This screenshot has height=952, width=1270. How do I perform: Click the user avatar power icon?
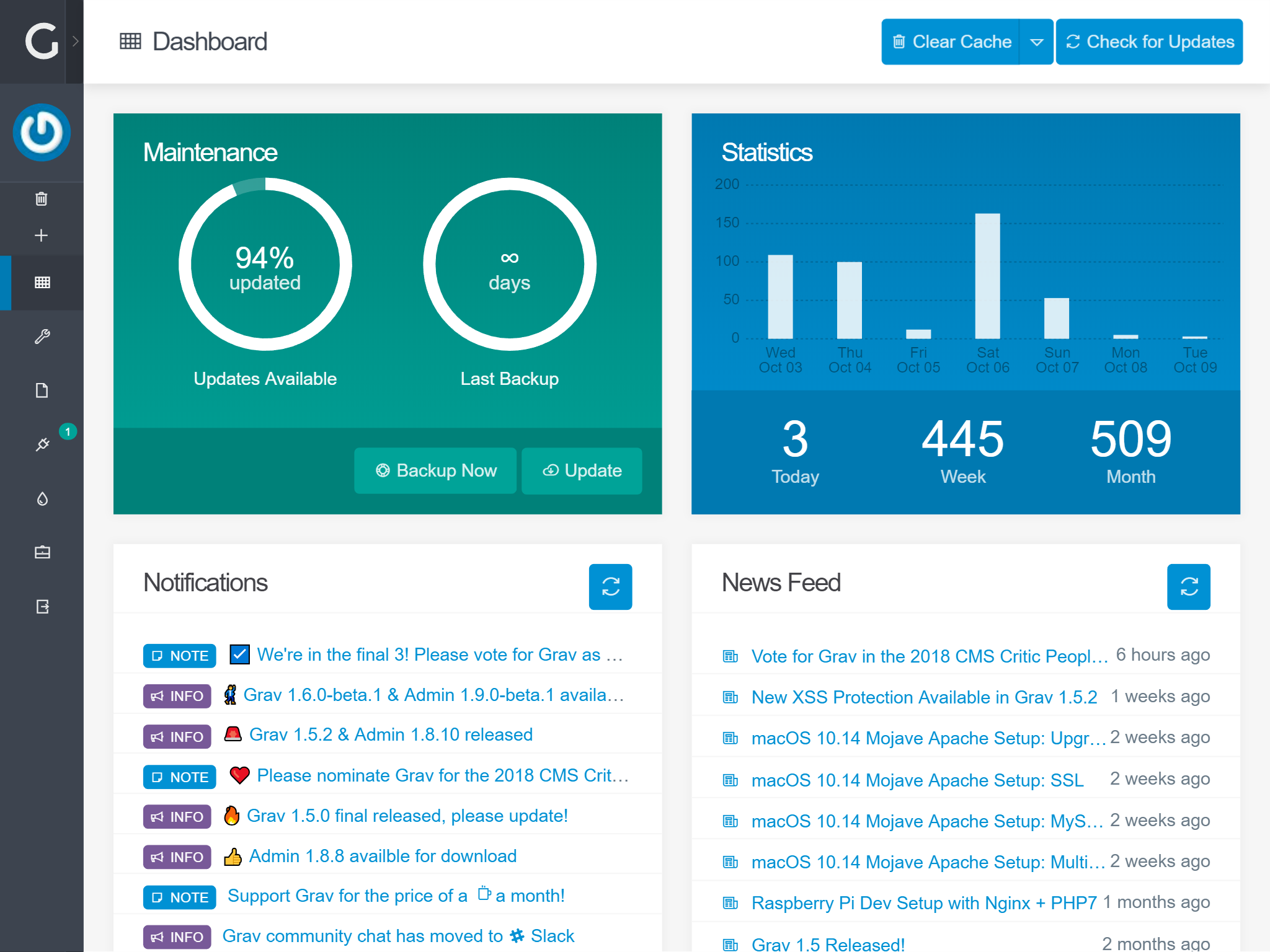click(x=42, y=132)
